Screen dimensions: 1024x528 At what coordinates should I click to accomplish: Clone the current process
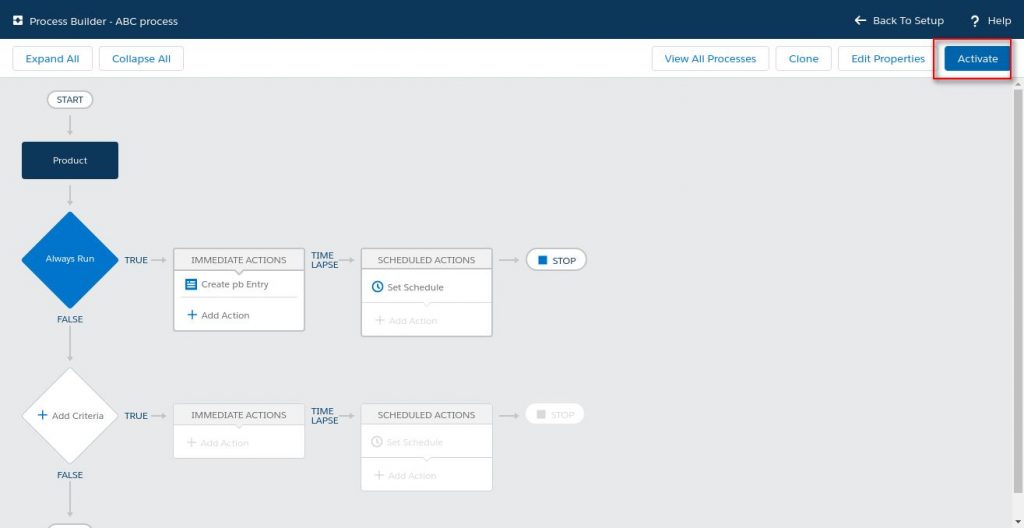click(803, 59)
